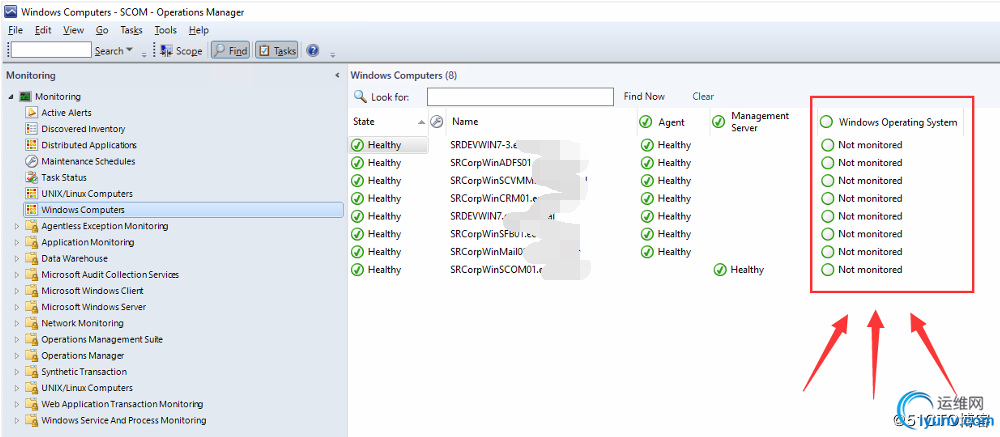This screenshot has width=1000, height=437.
Task: Click Not monitored text in SRCorpWinSCOM01 row
Action: click(870, 270)
